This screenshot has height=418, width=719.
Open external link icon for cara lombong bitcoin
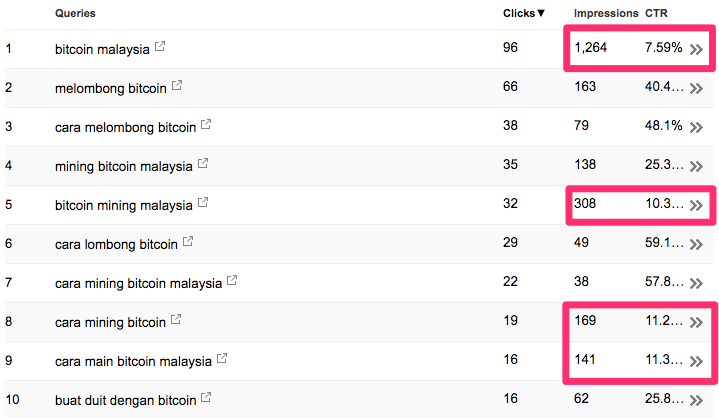[x=187, y=242]
